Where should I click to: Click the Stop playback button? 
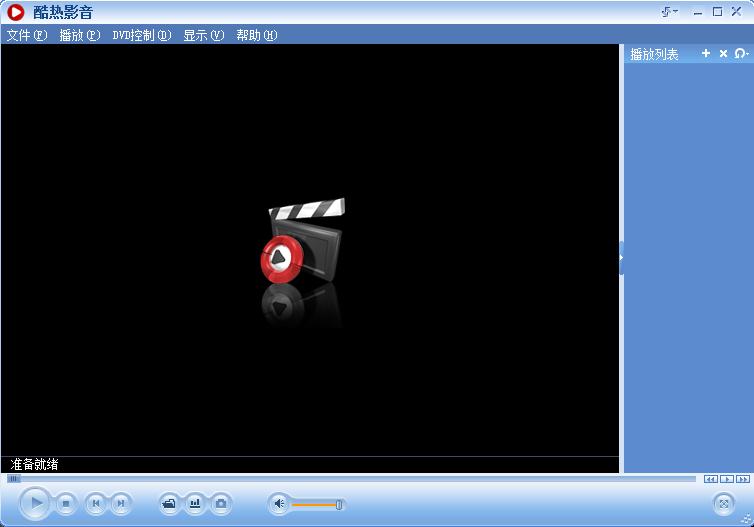[x=66, y=503]
